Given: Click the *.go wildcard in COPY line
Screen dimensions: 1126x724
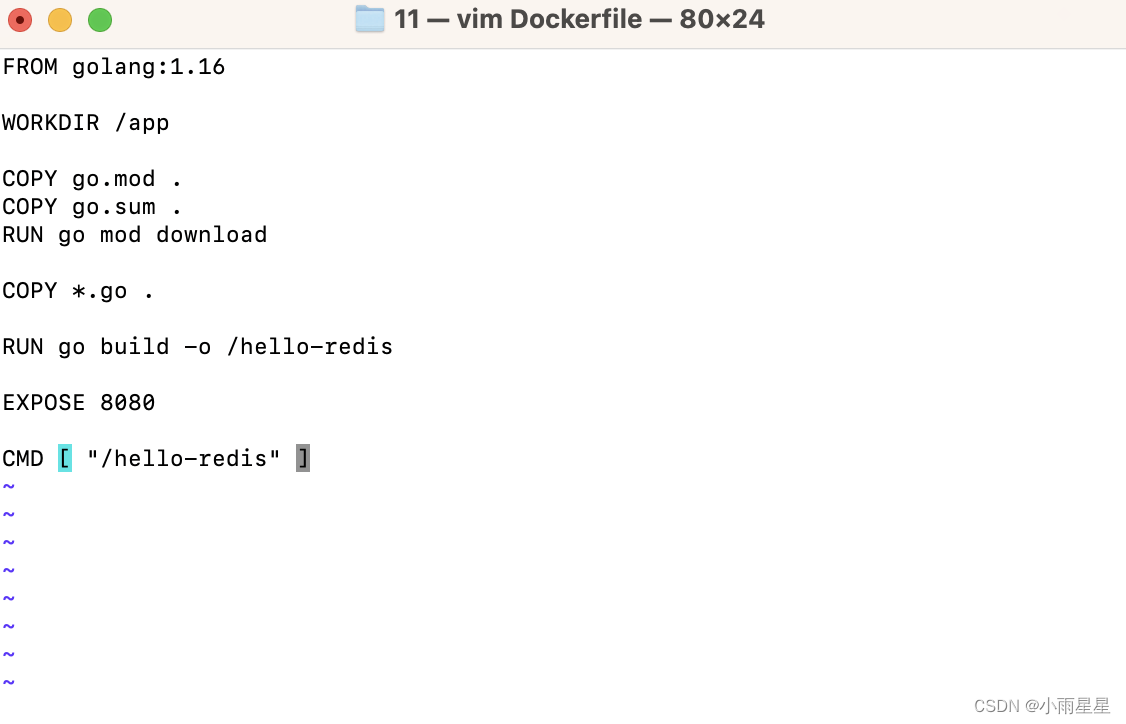Looking at the screenshot, I should pos(99,291).
